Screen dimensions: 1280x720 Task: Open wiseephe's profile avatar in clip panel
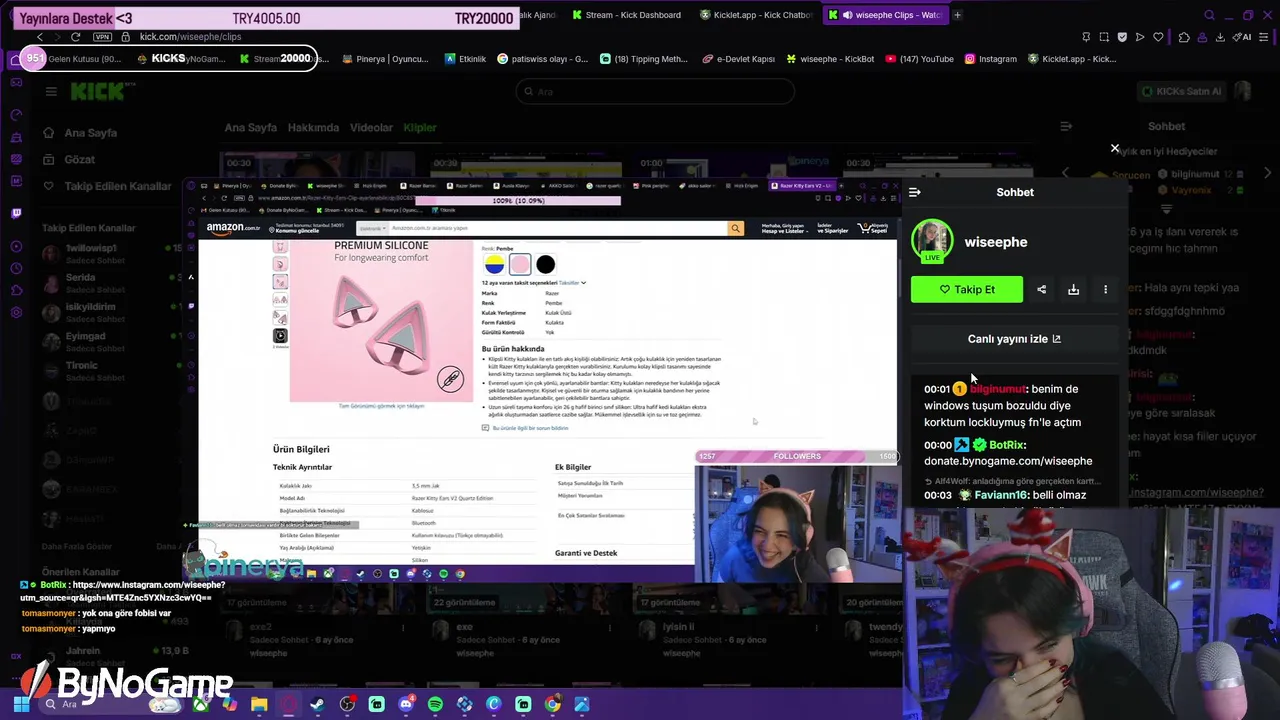pos(932,242)
